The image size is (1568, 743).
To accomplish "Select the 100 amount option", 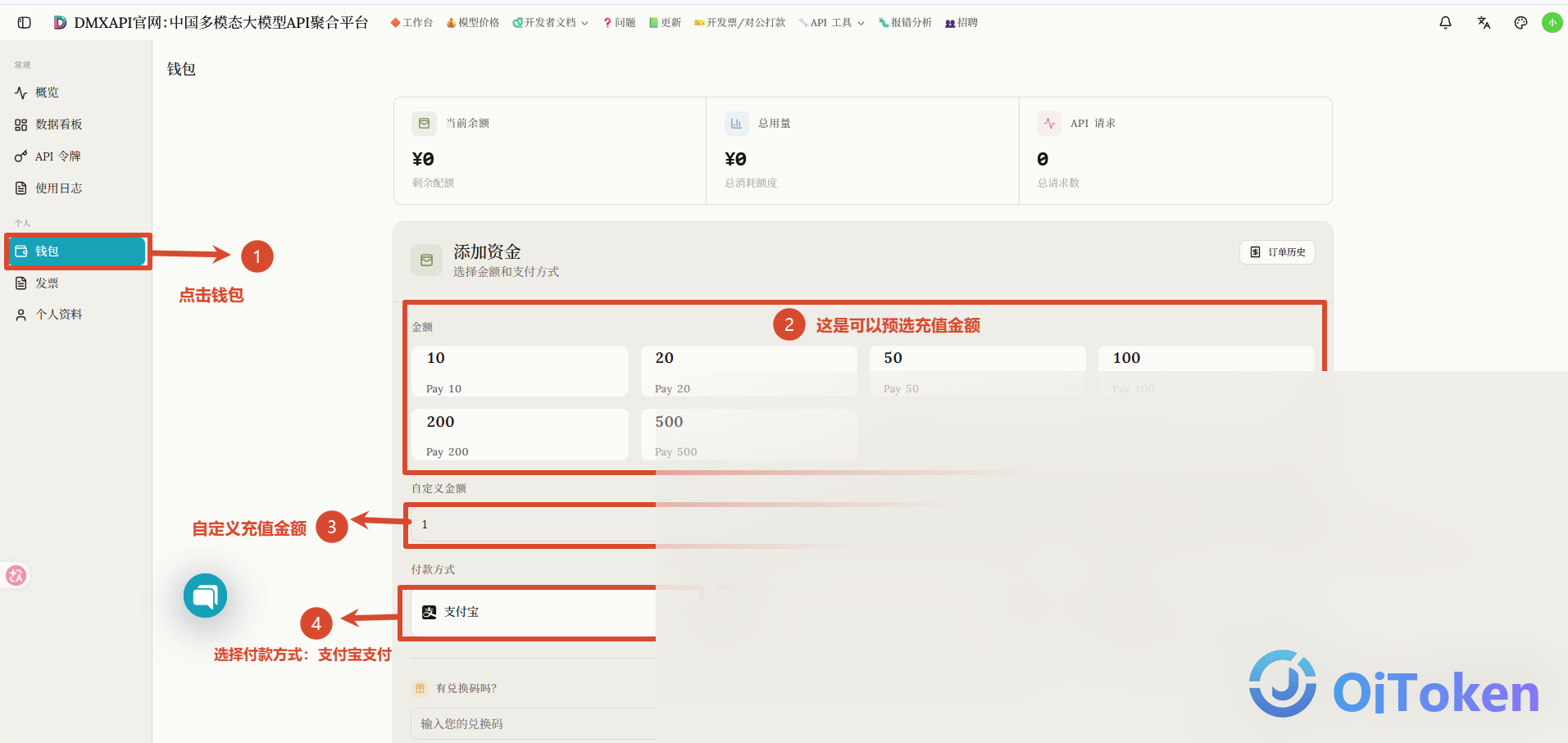I will pos(1206,371).
